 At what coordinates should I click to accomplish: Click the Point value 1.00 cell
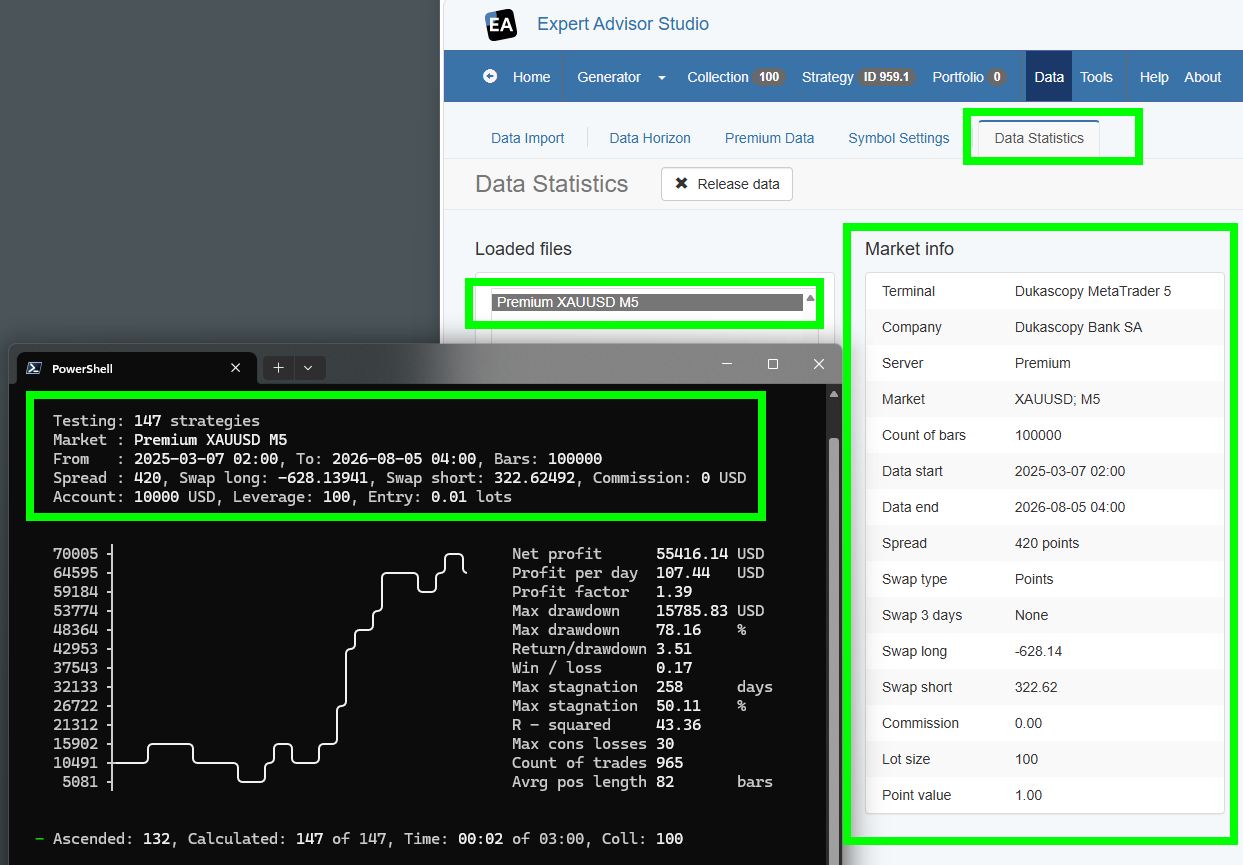(x=1028, y=795)
